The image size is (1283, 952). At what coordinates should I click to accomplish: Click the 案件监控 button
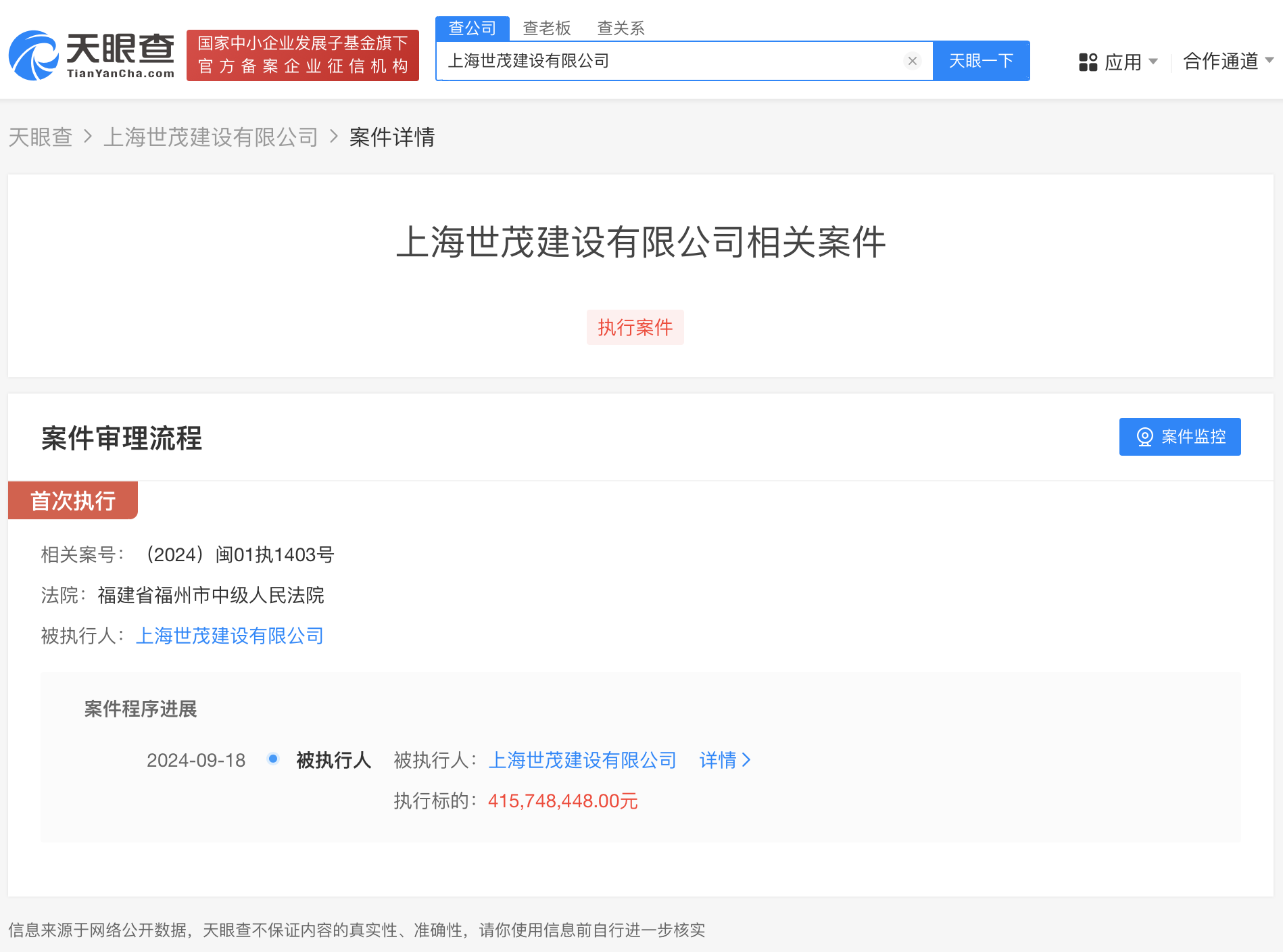point(1180,437)
